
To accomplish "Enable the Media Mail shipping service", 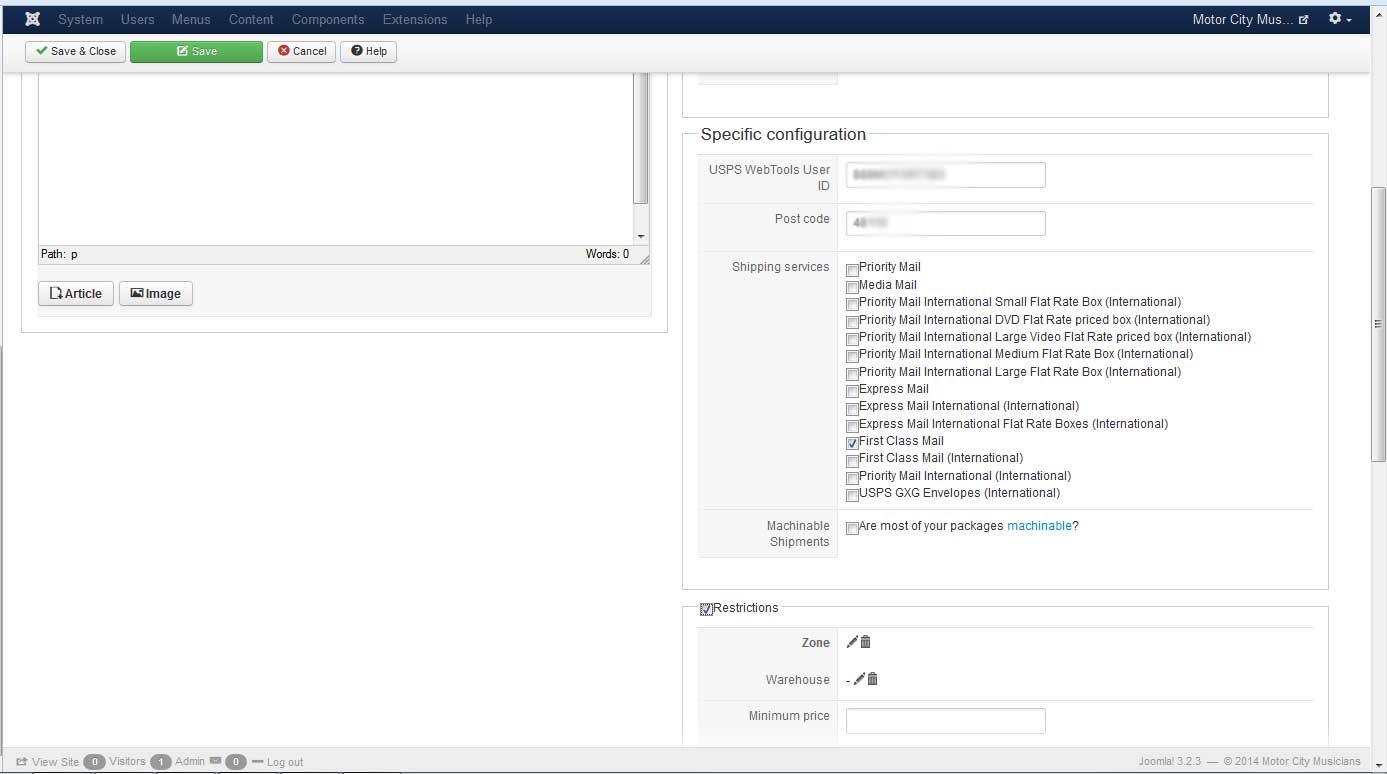I will click(x=852, y=287).
